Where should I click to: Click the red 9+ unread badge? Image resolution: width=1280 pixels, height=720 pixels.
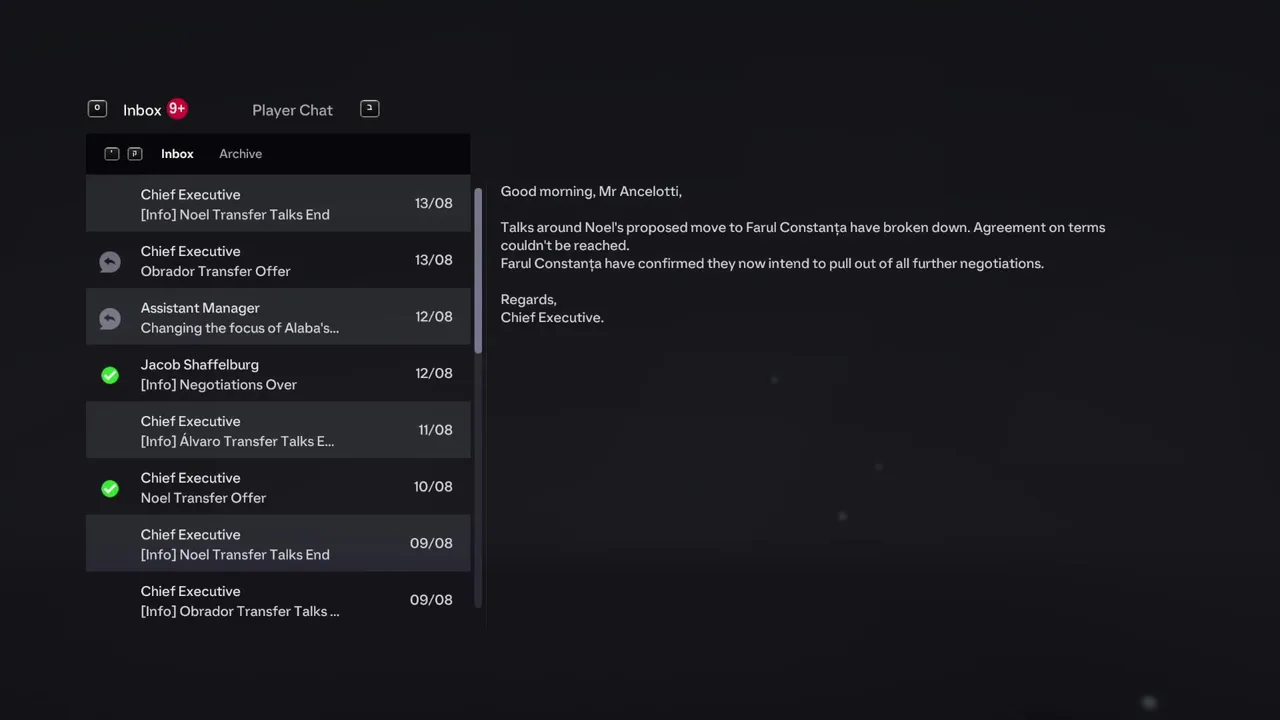click(177, 109)
